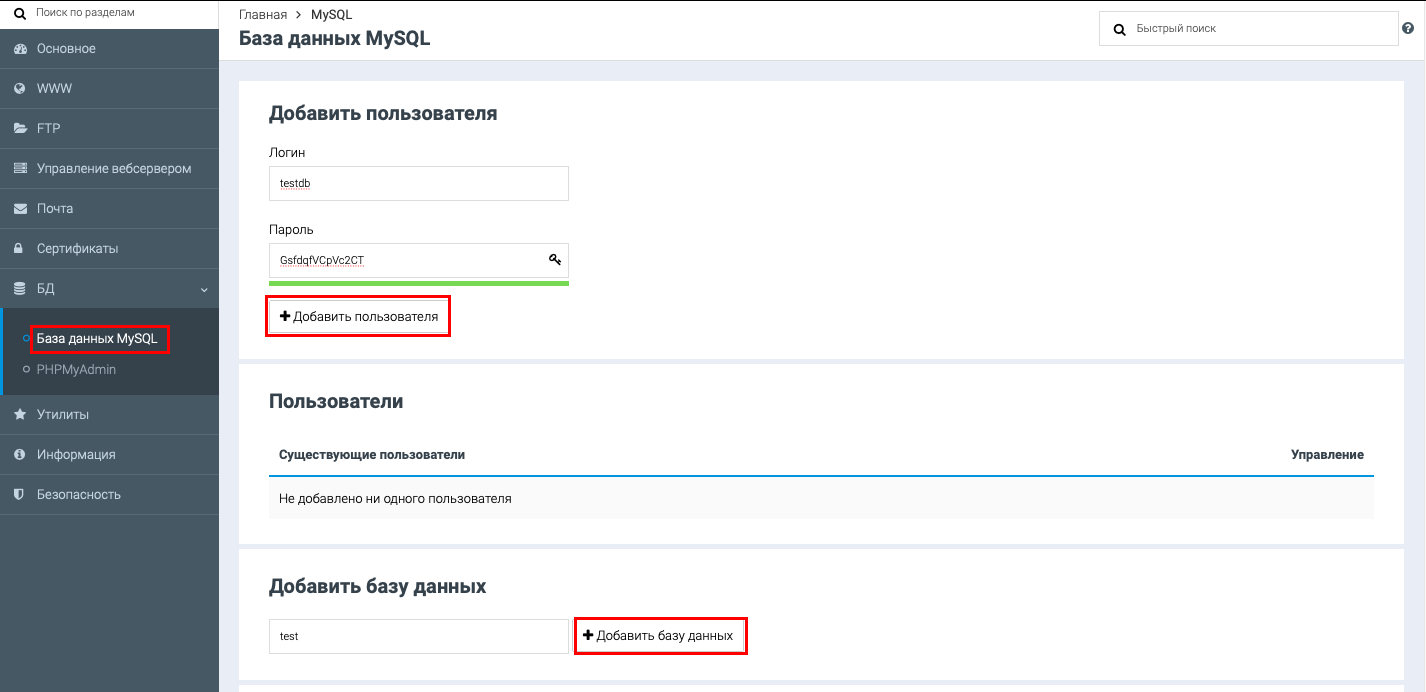The height and width of the screenshot is (692, 1426).
Task: Collapse the БД section chevron
Action: (x=204, y=290)
